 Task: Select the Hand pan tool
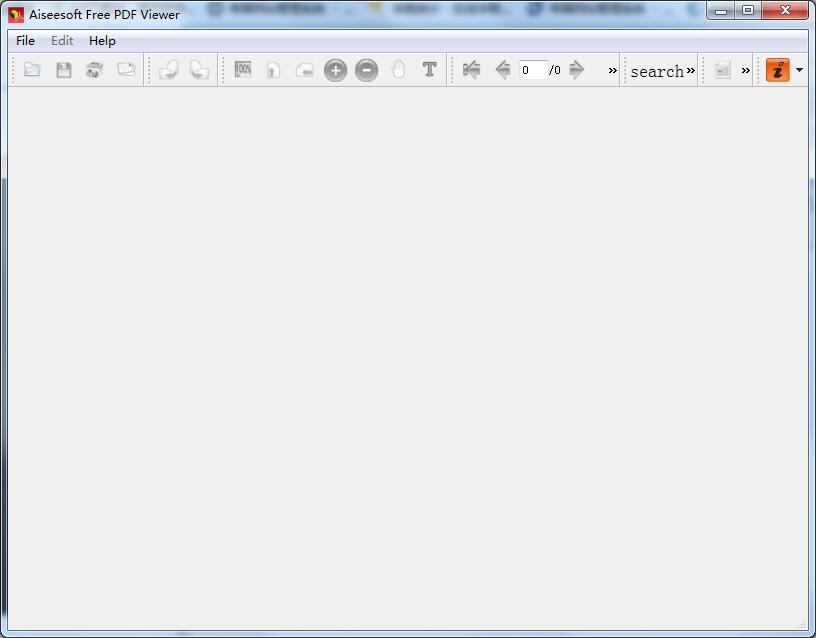[x=398, y=70]
